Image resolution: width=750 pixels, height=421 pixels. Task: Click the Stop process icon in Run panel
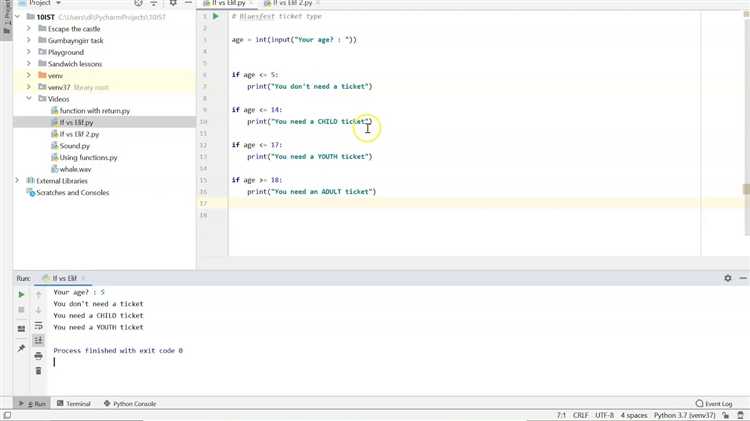click(21, 310)
